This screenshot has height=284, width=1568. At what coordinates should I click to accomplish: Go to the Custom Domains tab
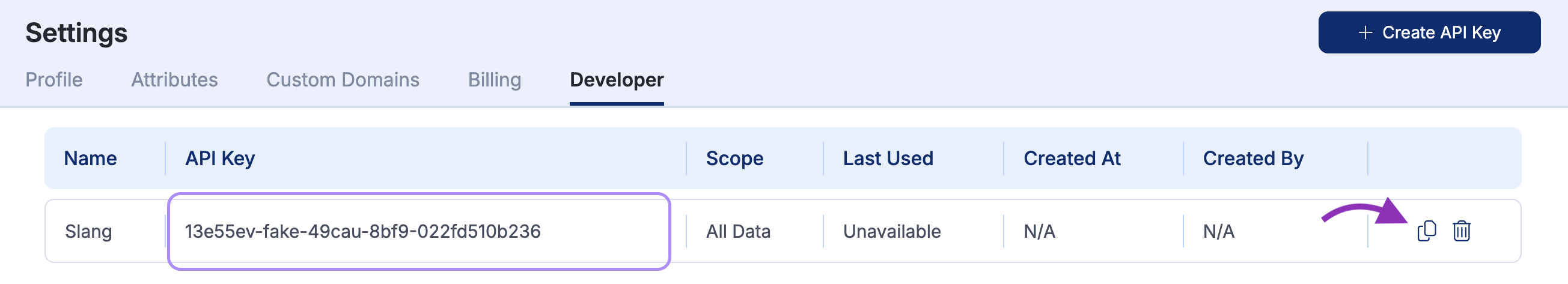click(x=343, y=80)
